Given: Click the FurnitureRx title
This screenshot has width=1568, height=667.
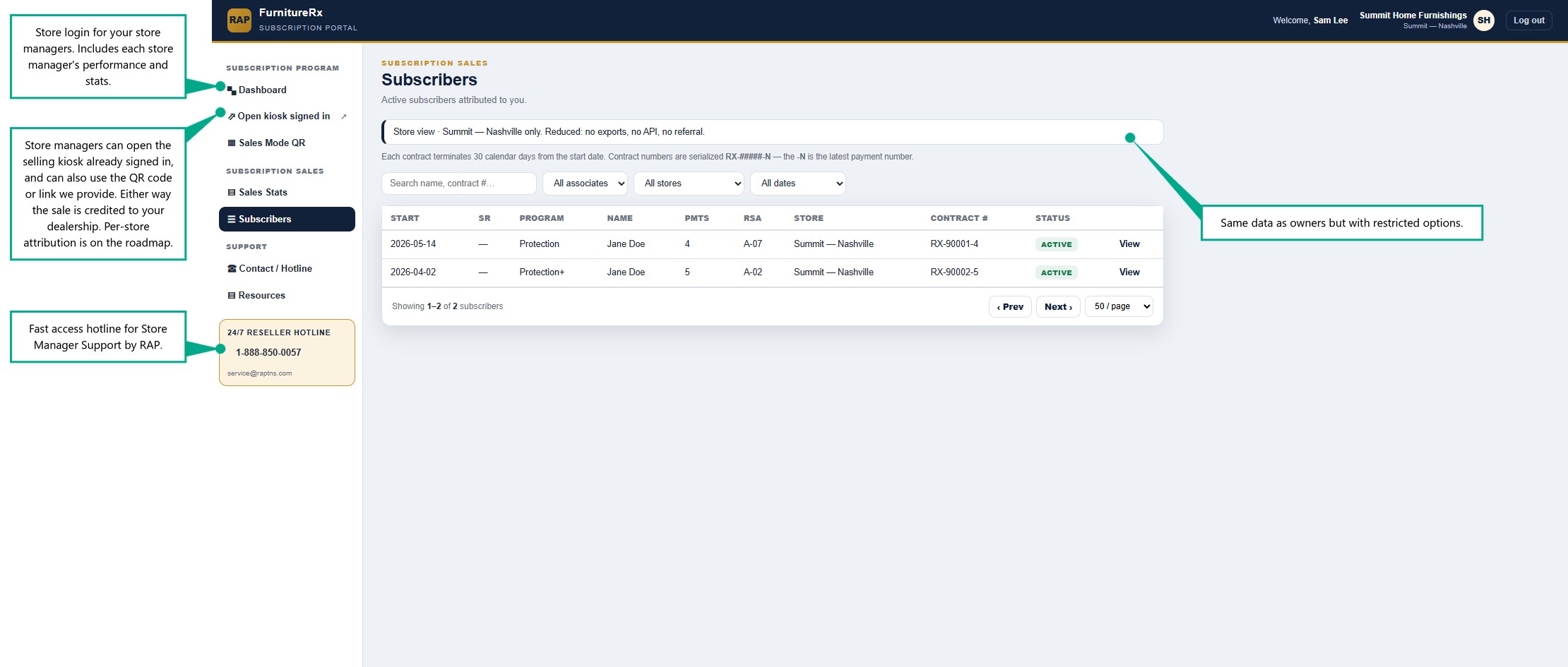Looking at the screenshot, I should [x=291, y=13].
